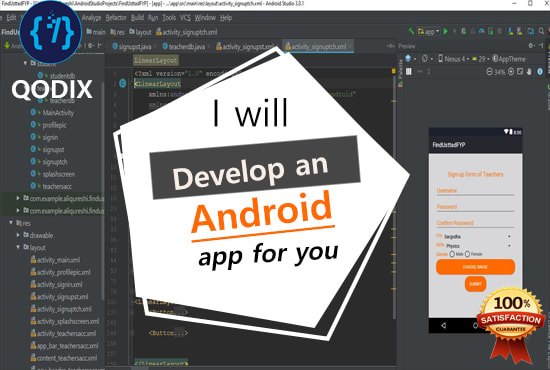Open the Physics skills spinner in preview
This screenshot has width=550, height=370.
click(x=478, y=246)
